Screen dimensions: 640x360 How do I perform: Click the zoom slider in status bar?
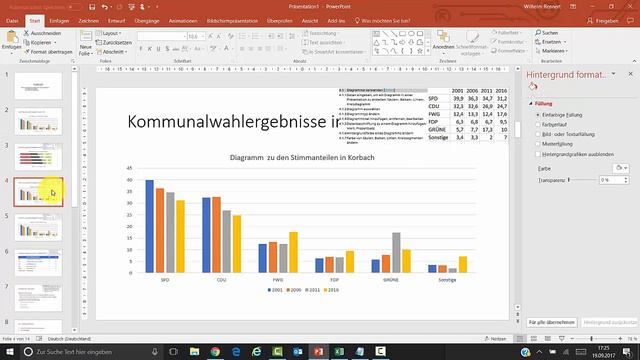591,339
